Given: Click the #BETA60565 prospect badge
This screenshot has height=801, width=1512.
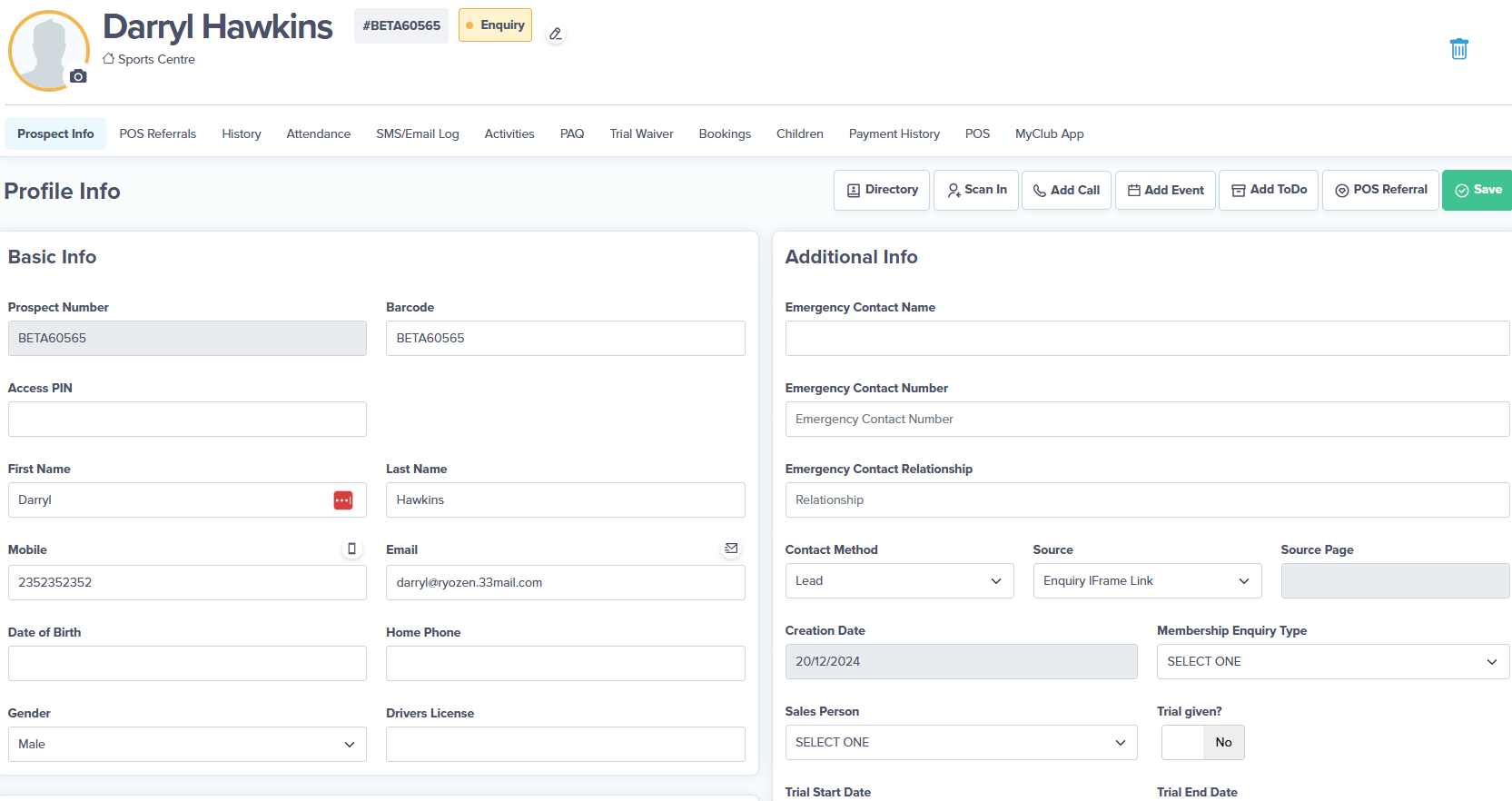Looking at the screenshot, I should (x=401, y=26).
